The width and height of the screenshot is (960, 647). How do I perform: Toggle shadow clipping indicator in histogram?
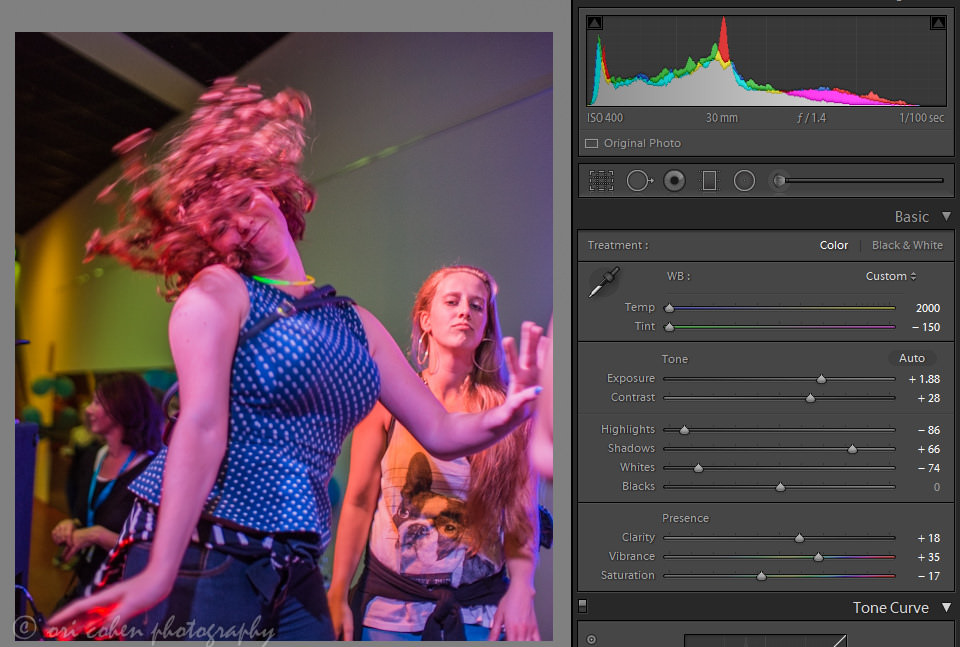pos(594,23)
